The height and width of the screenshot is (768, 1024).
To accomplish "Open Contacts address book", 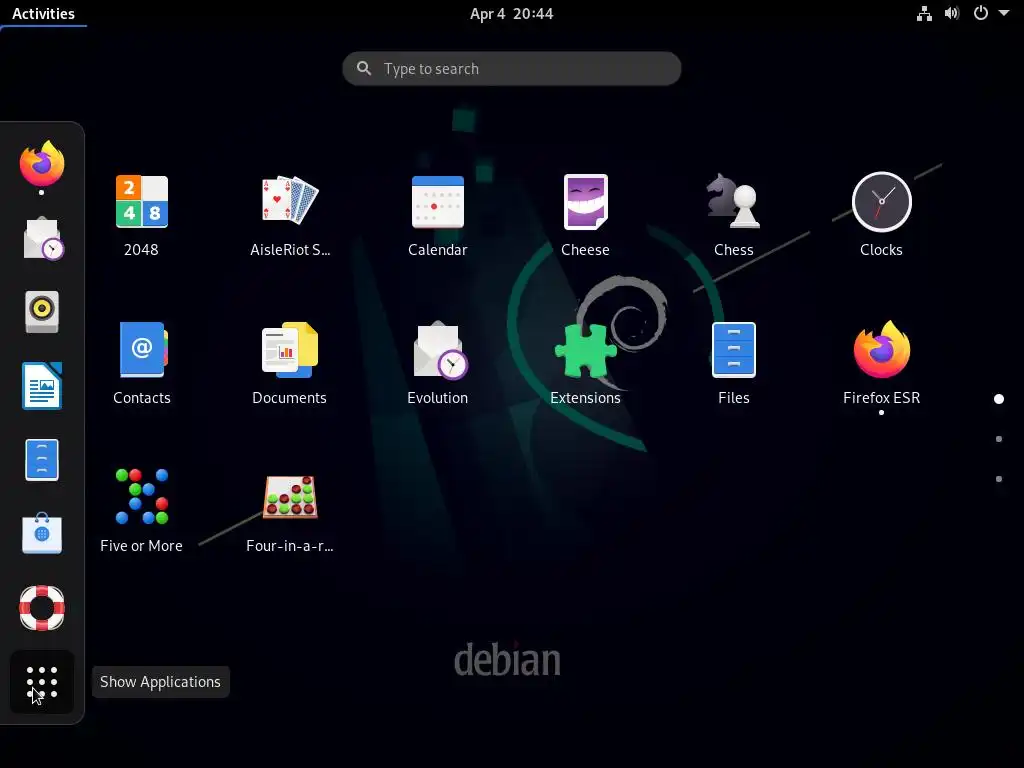I will (x=142, y=349).
